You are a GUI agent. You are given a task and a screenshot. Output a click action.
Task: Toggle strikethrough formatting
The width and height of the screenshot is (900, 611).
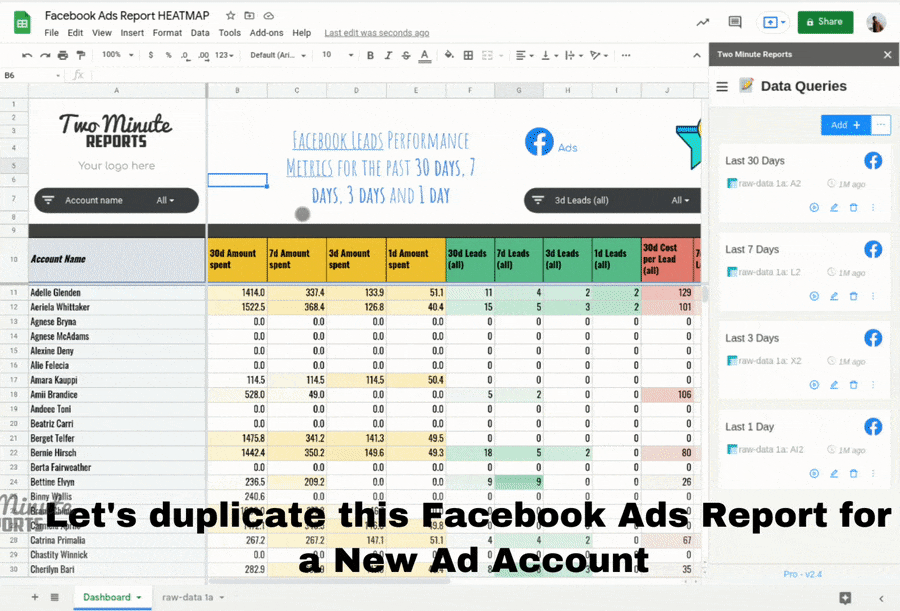point(406,55)
